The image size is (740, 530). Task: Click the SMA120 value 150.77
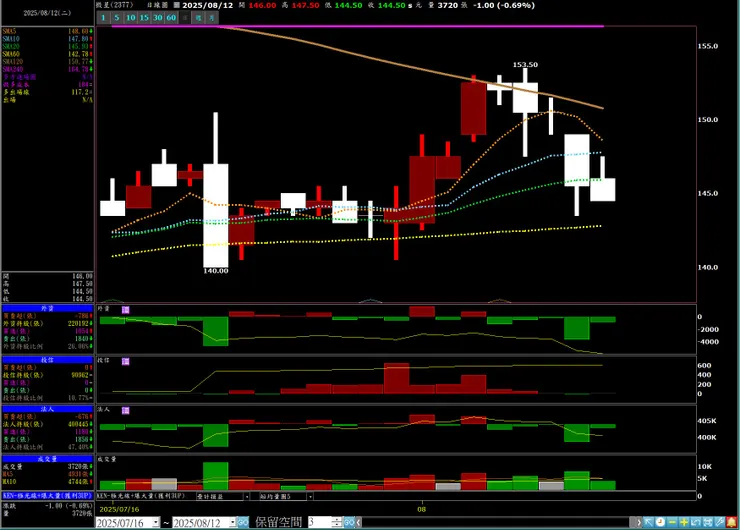[78, 61]
